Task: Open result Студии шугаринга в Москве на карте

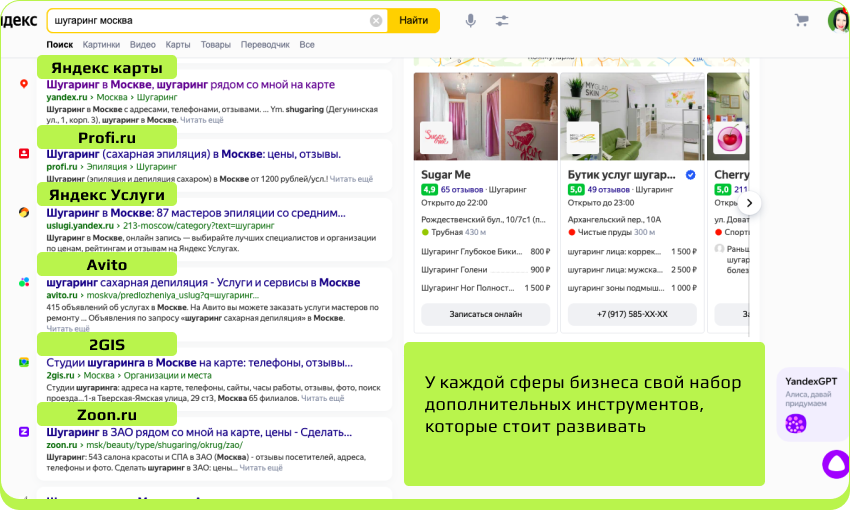Action: point(199,363)
